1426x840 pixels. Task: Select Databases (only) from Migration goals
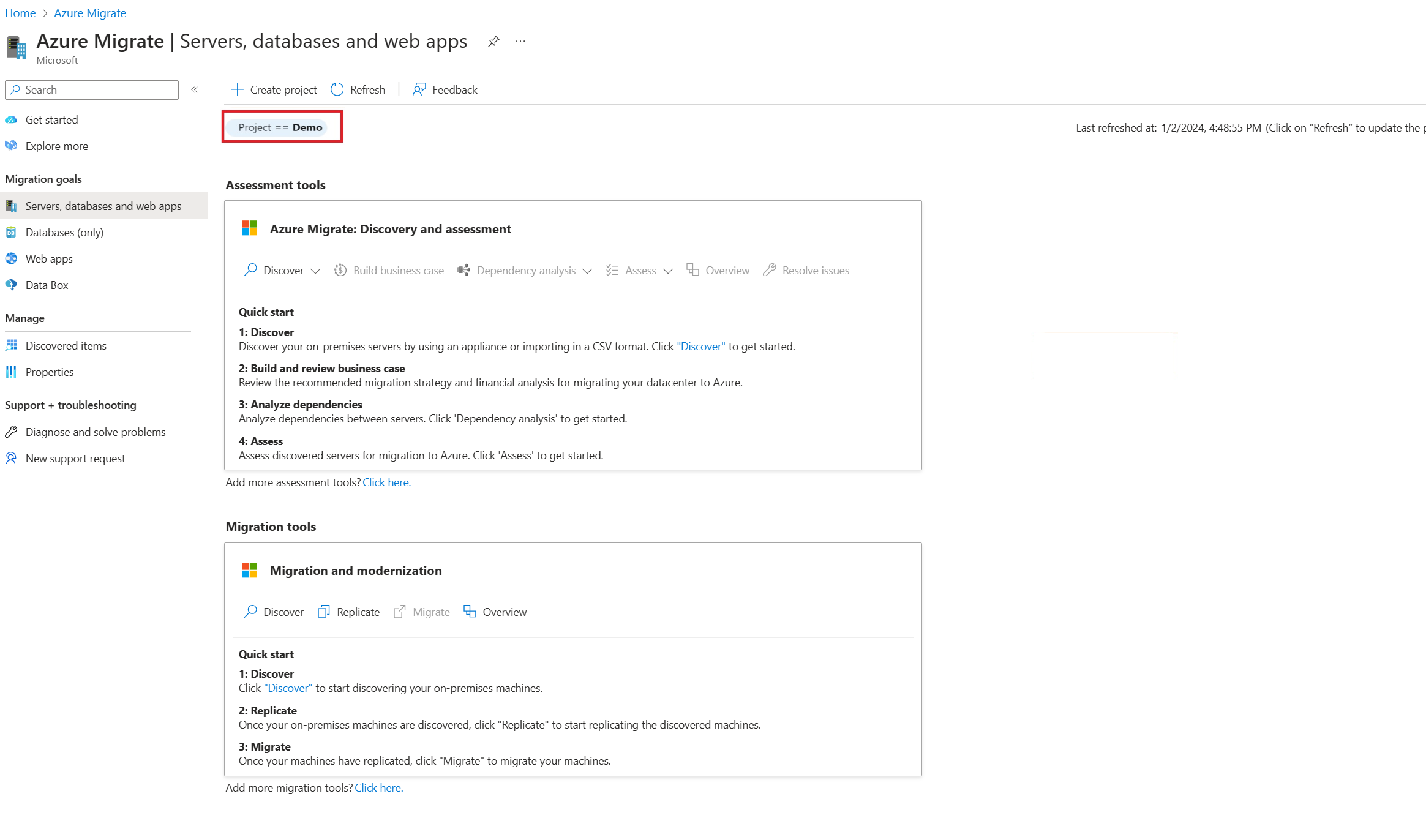[63, 232]
